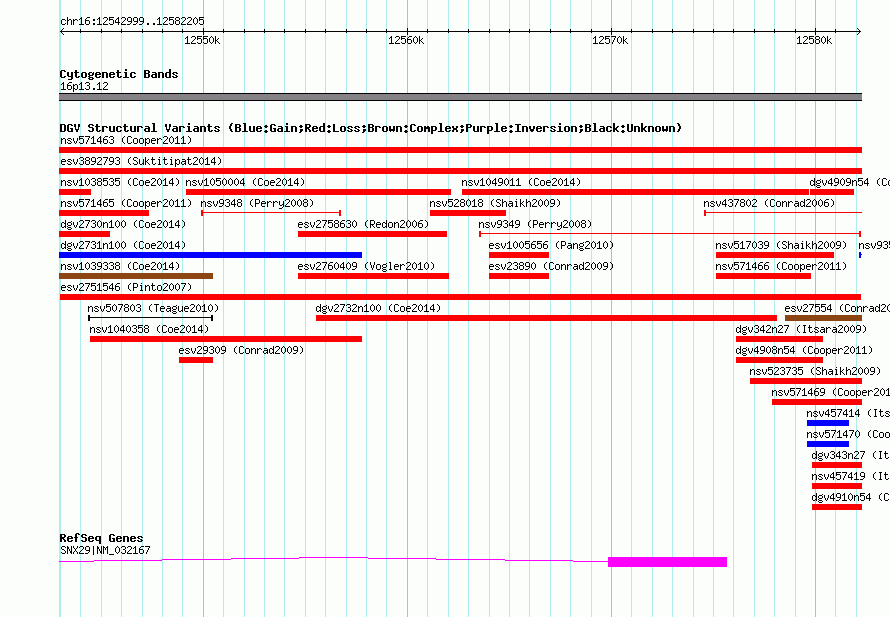
Task: Click the nsv9348 (Perry2008) label
Action: 257,203
